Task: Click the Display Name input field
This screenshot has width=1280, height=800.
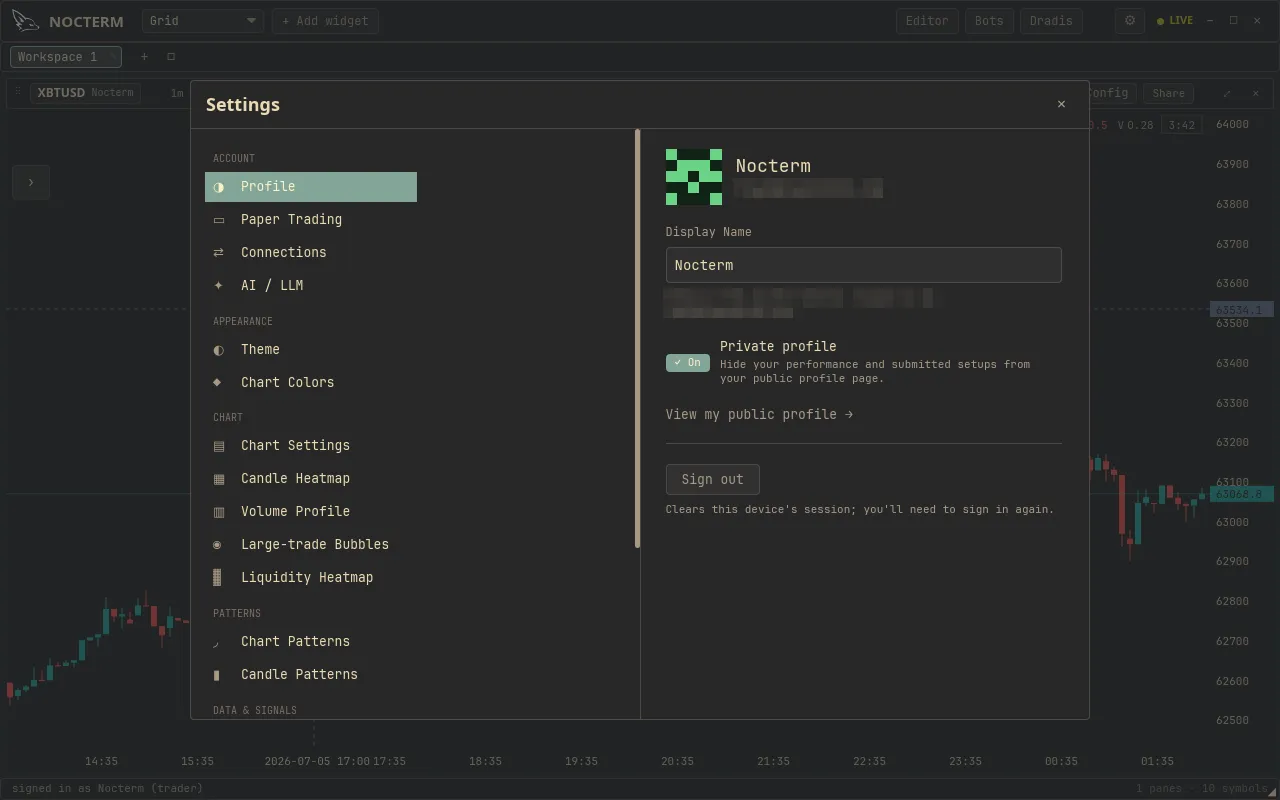Action: point(863,265)
